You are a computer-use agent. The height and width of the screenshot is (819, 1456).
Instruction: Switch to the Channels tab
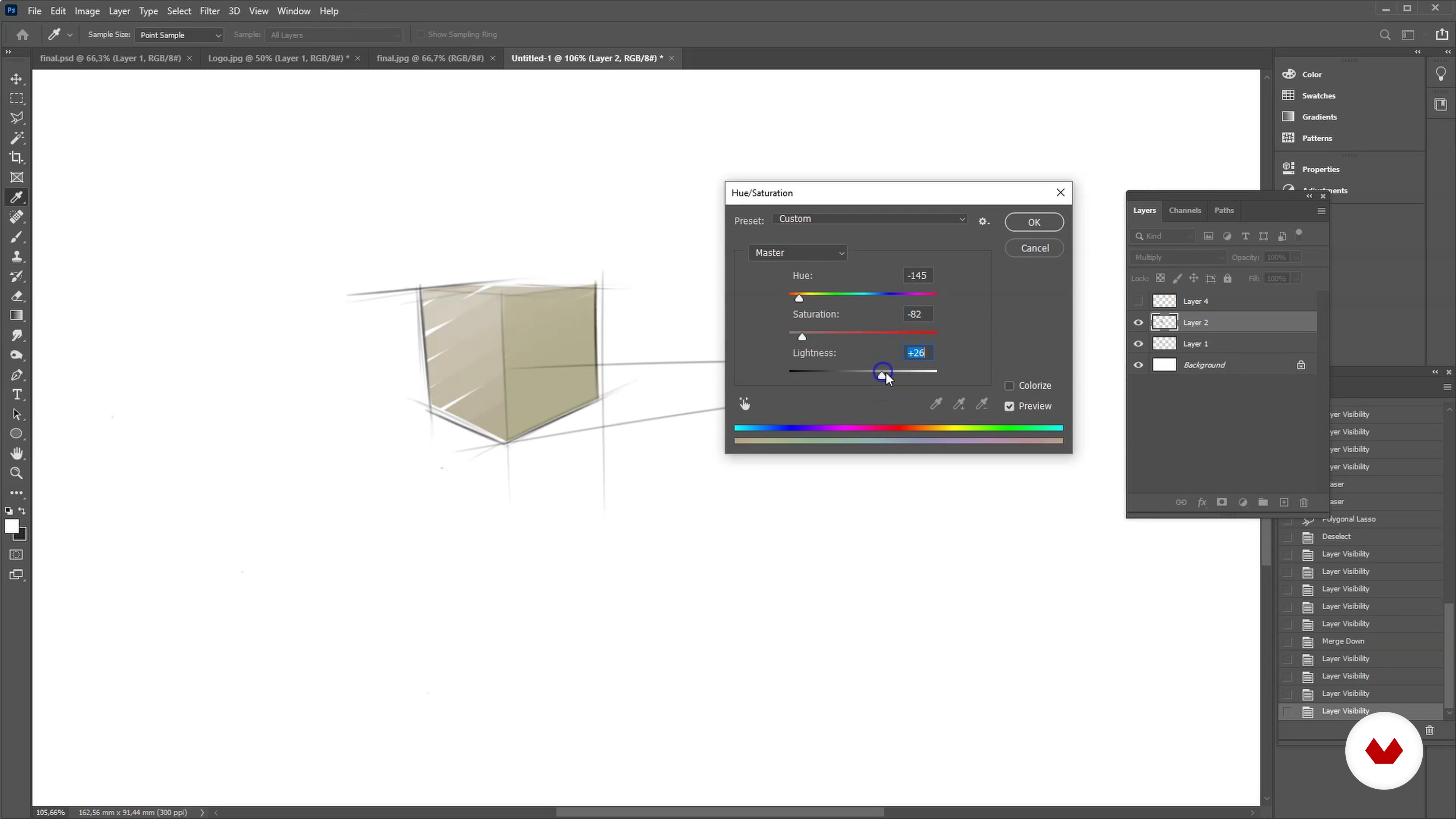1184,210
